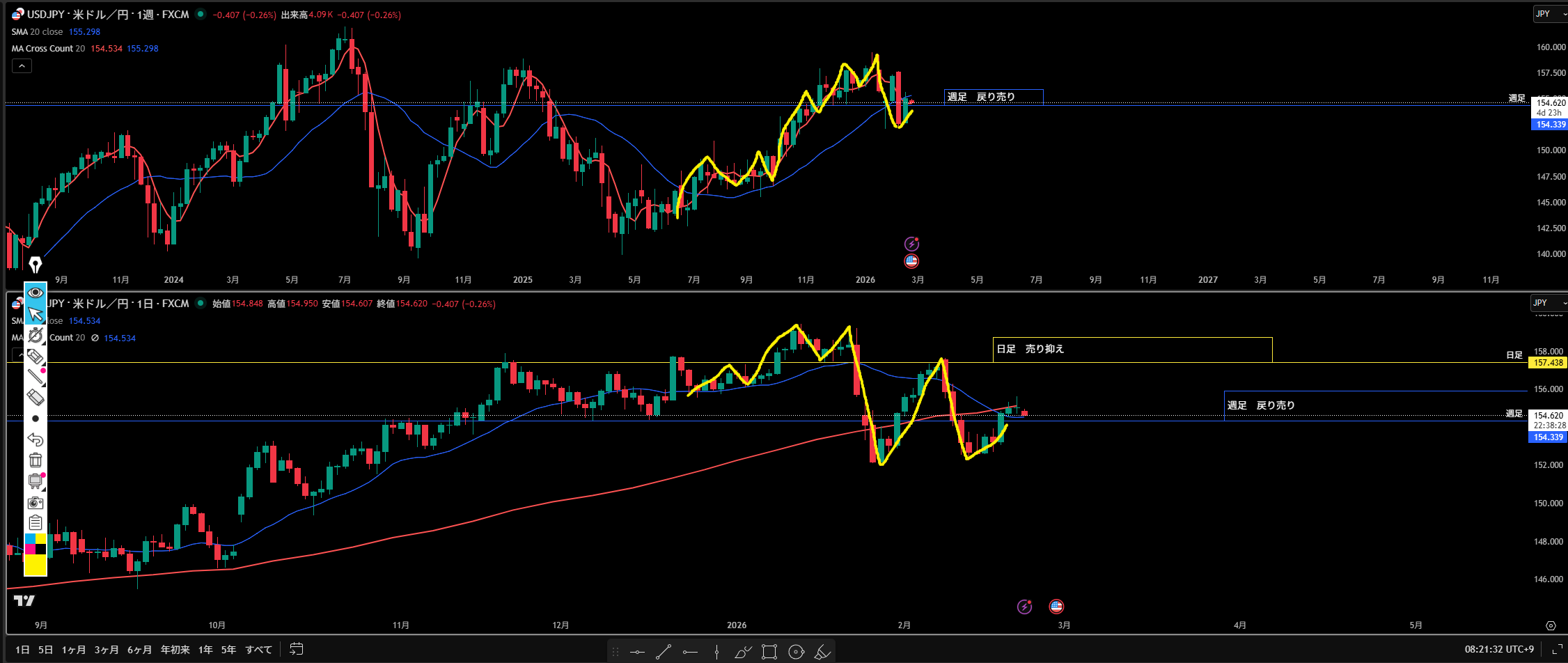
Task: Pick the yellow color swatch
Action: 36,564
